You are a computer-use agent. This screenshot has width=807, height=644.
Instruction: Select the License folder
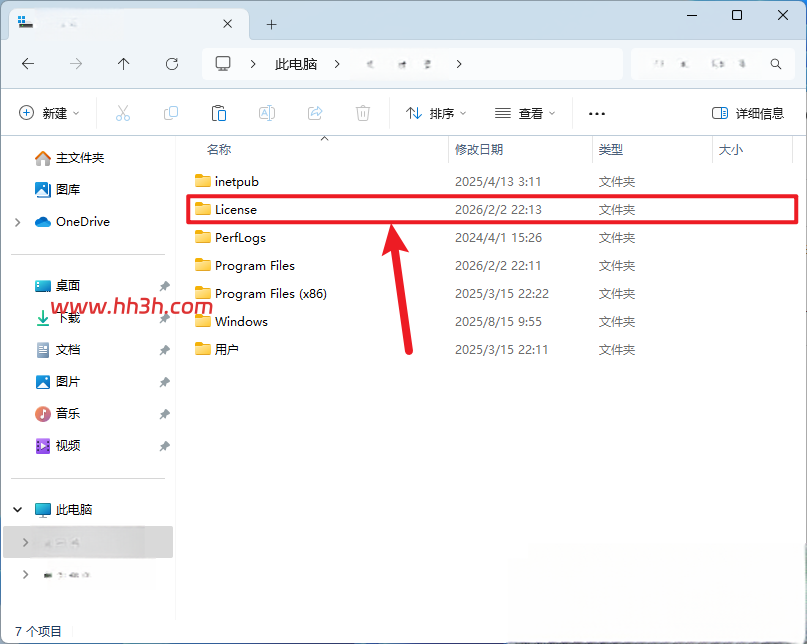click(492, 209)
